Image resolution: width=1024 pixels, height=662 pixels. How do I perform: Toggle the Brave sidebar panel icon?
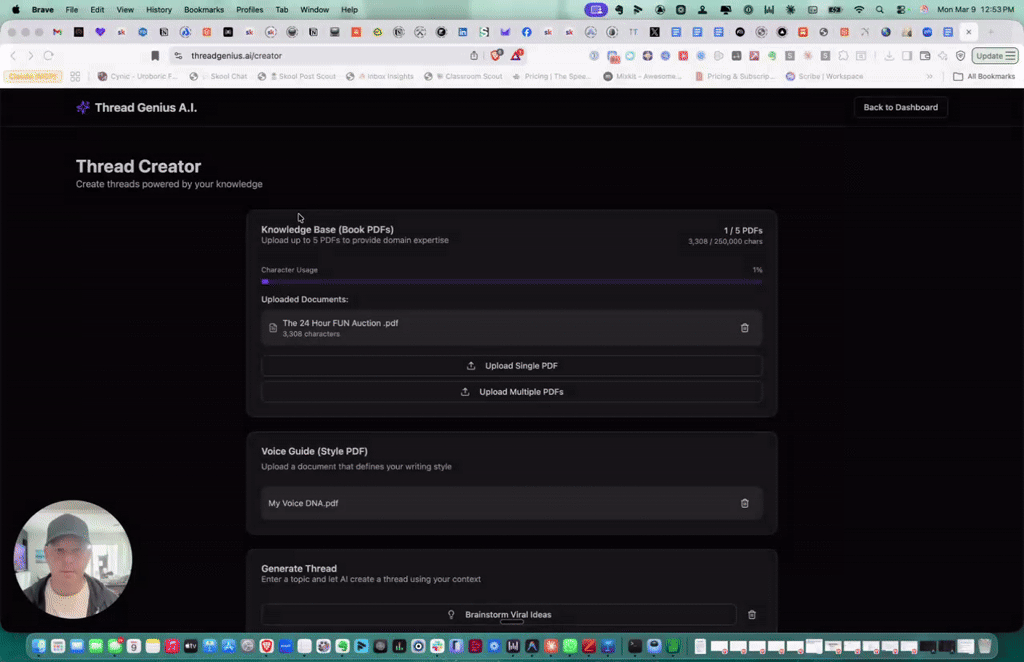pyautogui.click(x=906, y=55)
